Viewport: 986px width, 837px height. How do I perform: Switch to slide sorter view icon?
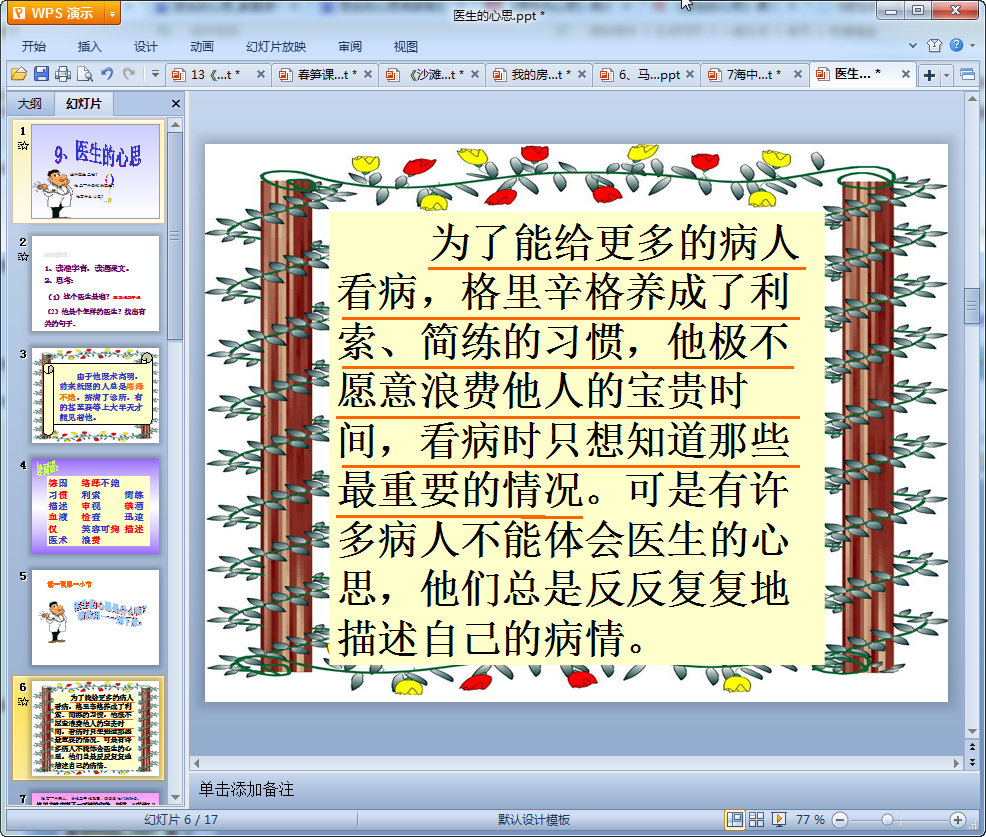coord(756,819)
